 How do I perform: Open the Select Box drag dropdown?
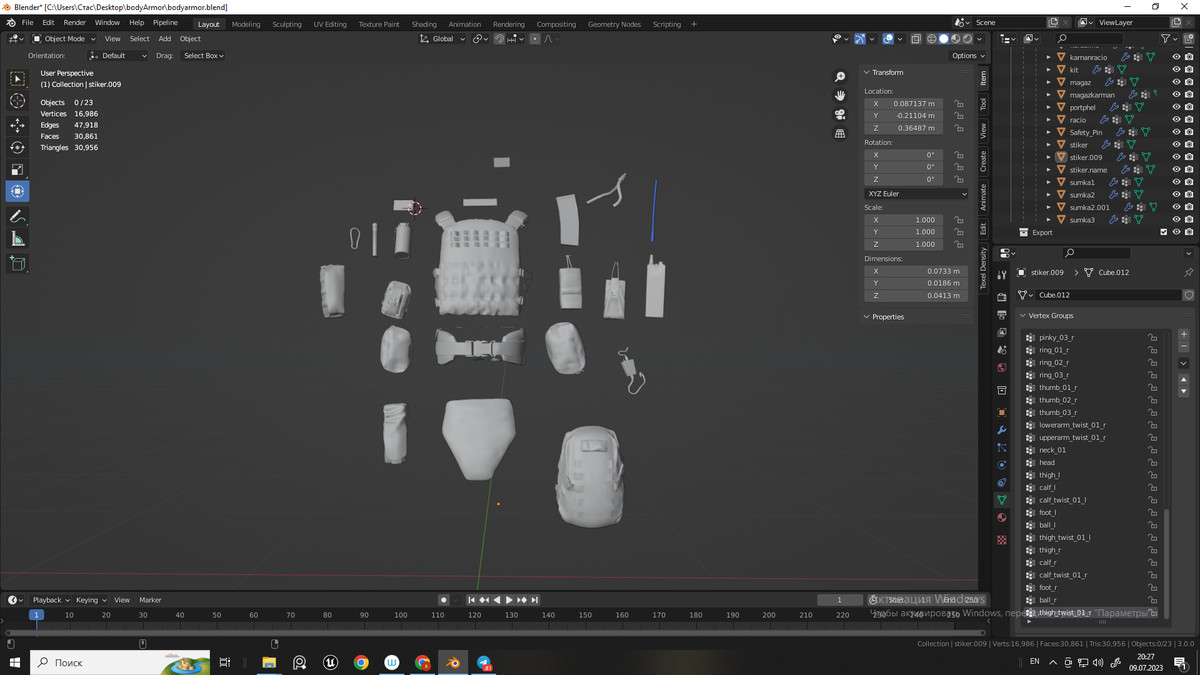click(x=203, y=56)
